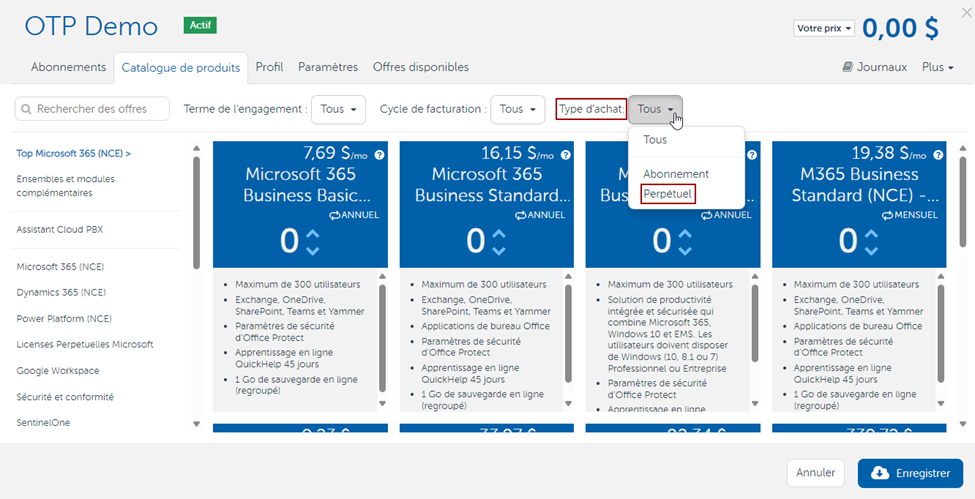Click the 7,69 $/mo price
Viewport: 975px width, 499px height.
(x=335, y=153)
